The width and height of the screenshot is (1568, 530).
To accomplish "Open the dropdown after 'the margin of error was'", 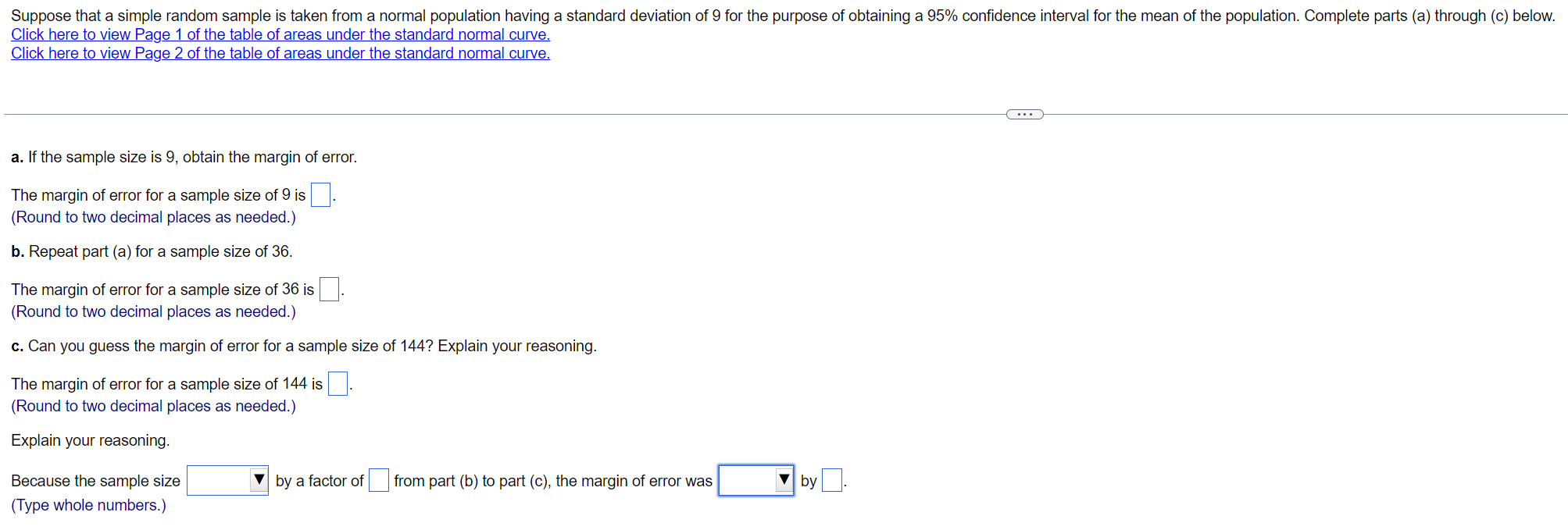I will click(x=754, y=481).
